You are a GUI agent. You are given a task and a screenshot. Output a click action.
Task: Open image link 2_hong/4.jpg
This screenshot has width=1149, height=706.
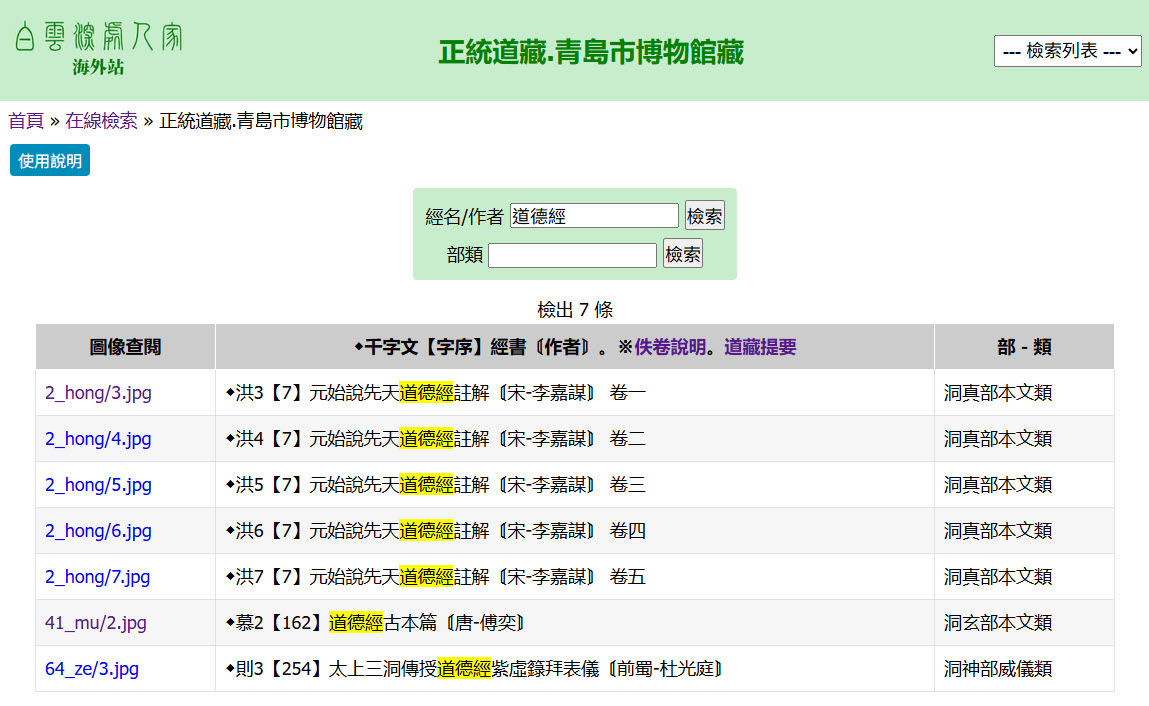point(98,439)
